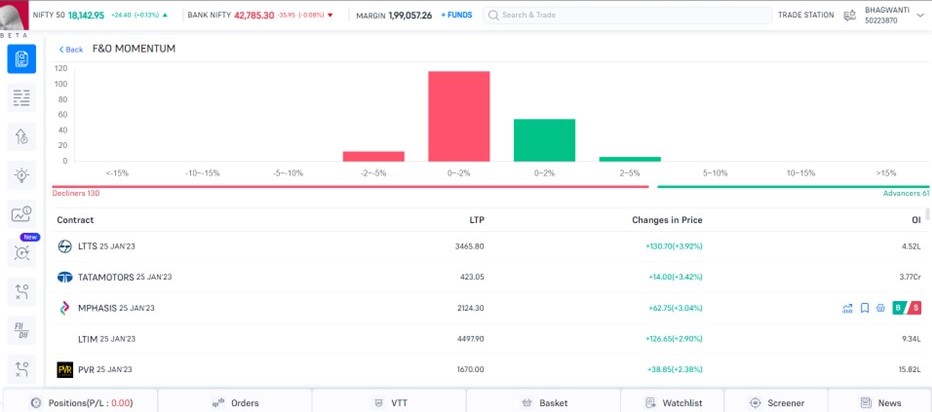
Task: Click the search magnifier icon
Action: 493,15
